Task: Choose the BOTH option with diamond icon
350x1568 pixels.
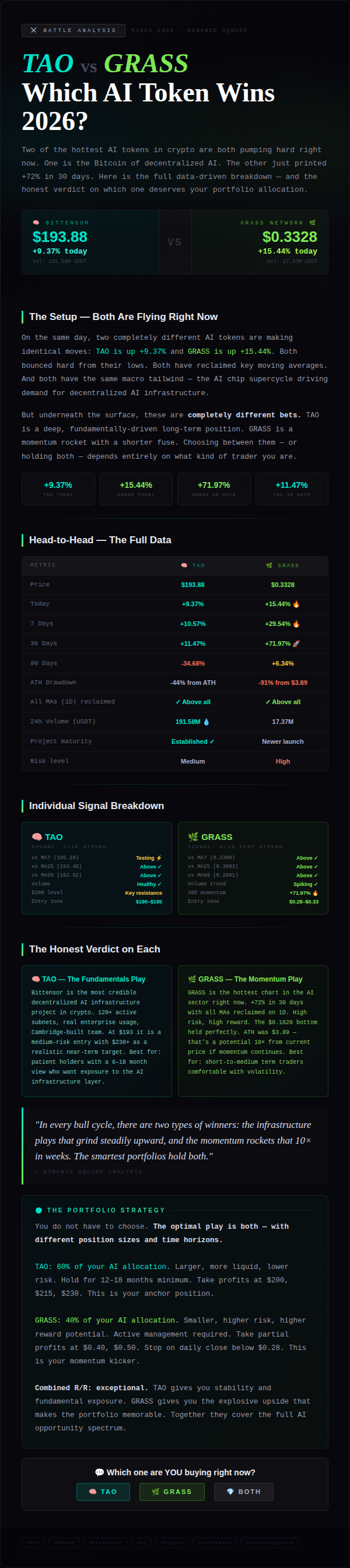Action: pyautogui.click(x=243, y=1492)
